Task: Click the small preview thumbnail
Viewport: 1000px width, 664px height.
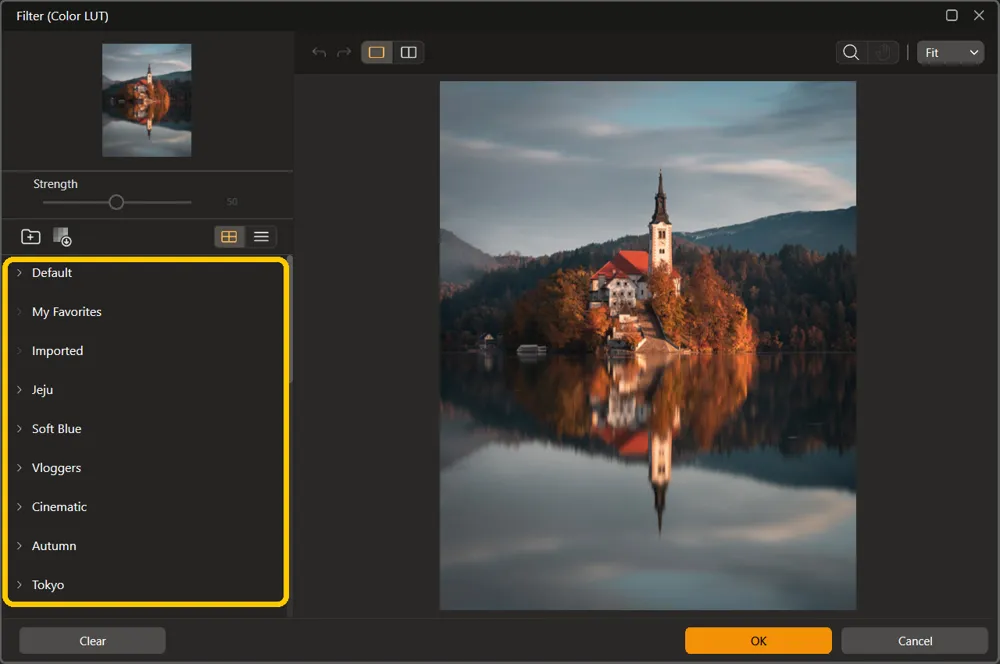Action: point(147,100)
